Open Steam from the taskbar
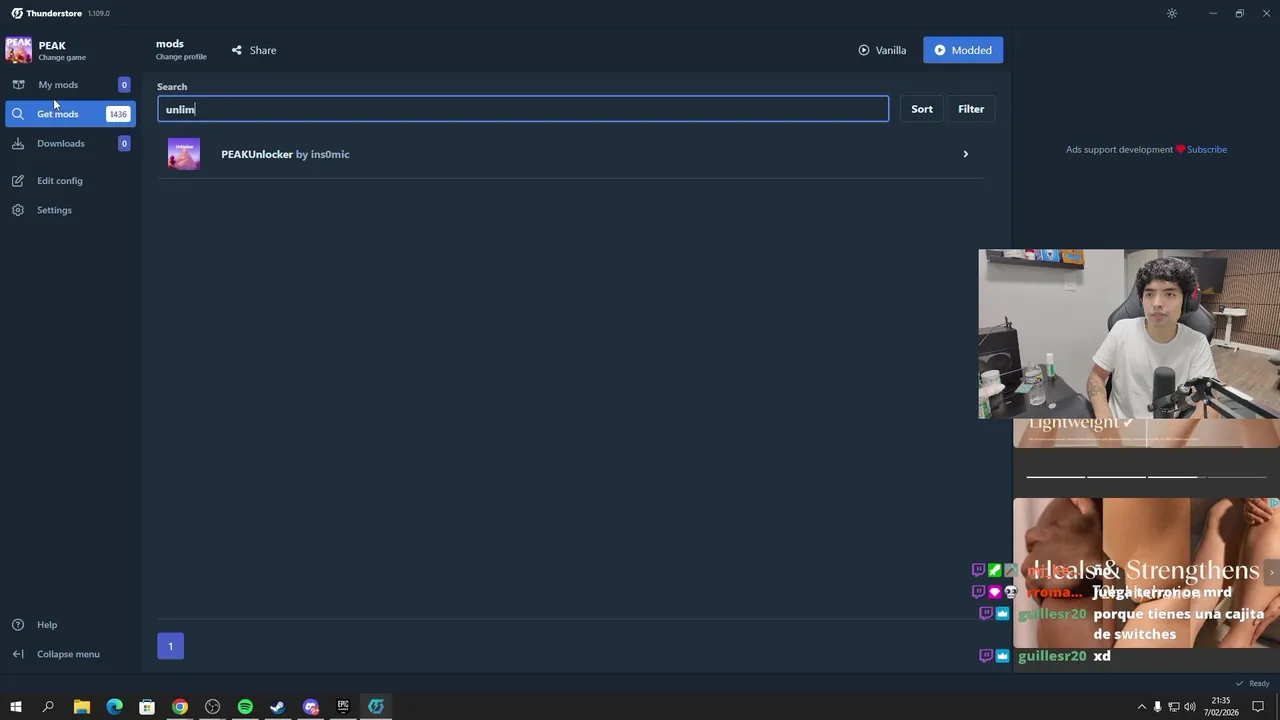 tap(277, 707)
